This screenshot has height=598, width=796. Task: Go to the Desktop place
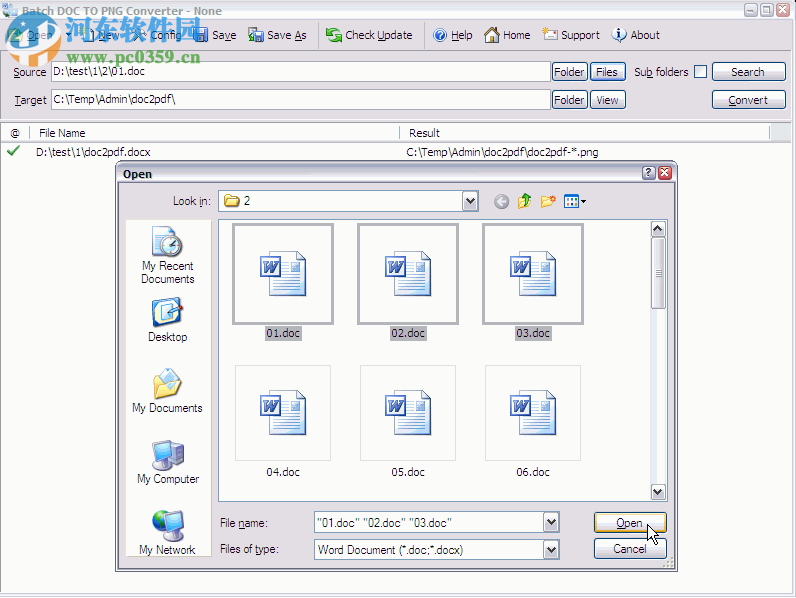point(168,320)
